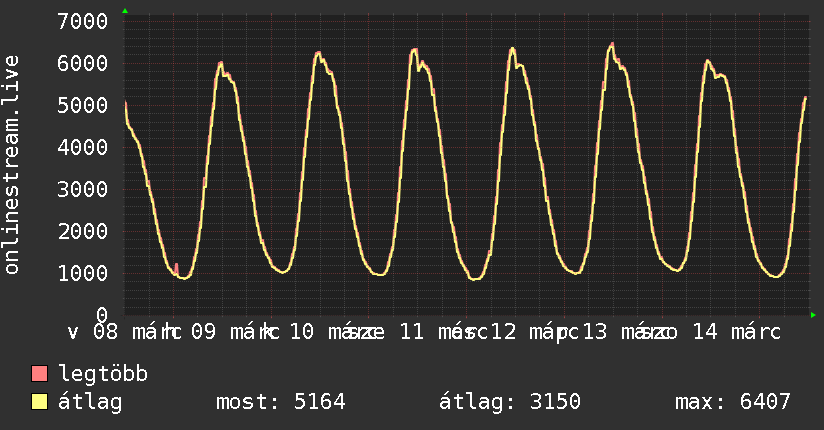
Task: Click the 3000 y-axis label
Action: click(83, 189)
